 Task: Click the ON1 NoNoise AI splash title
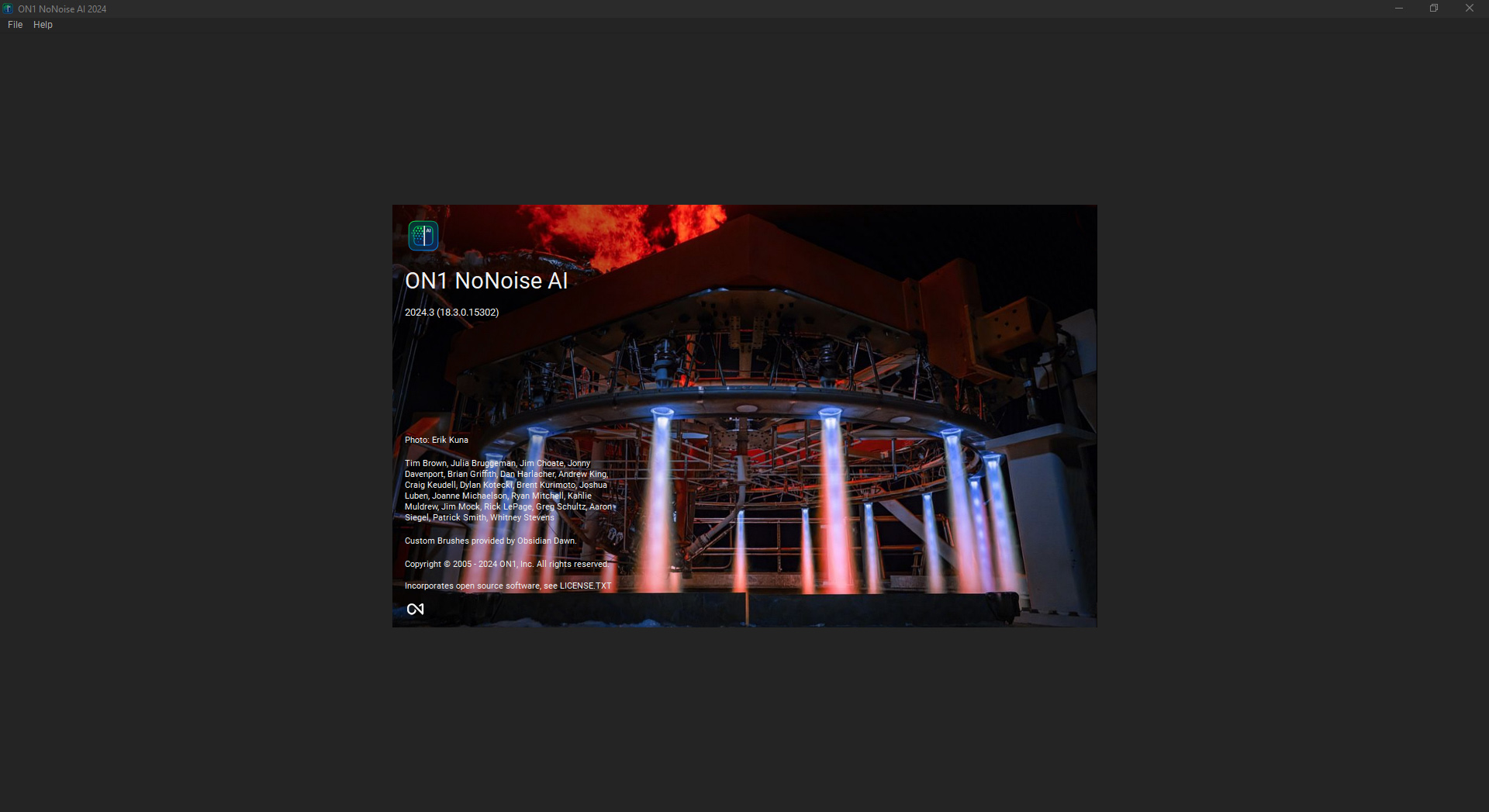pyautogui.click(x=486, y=281)
